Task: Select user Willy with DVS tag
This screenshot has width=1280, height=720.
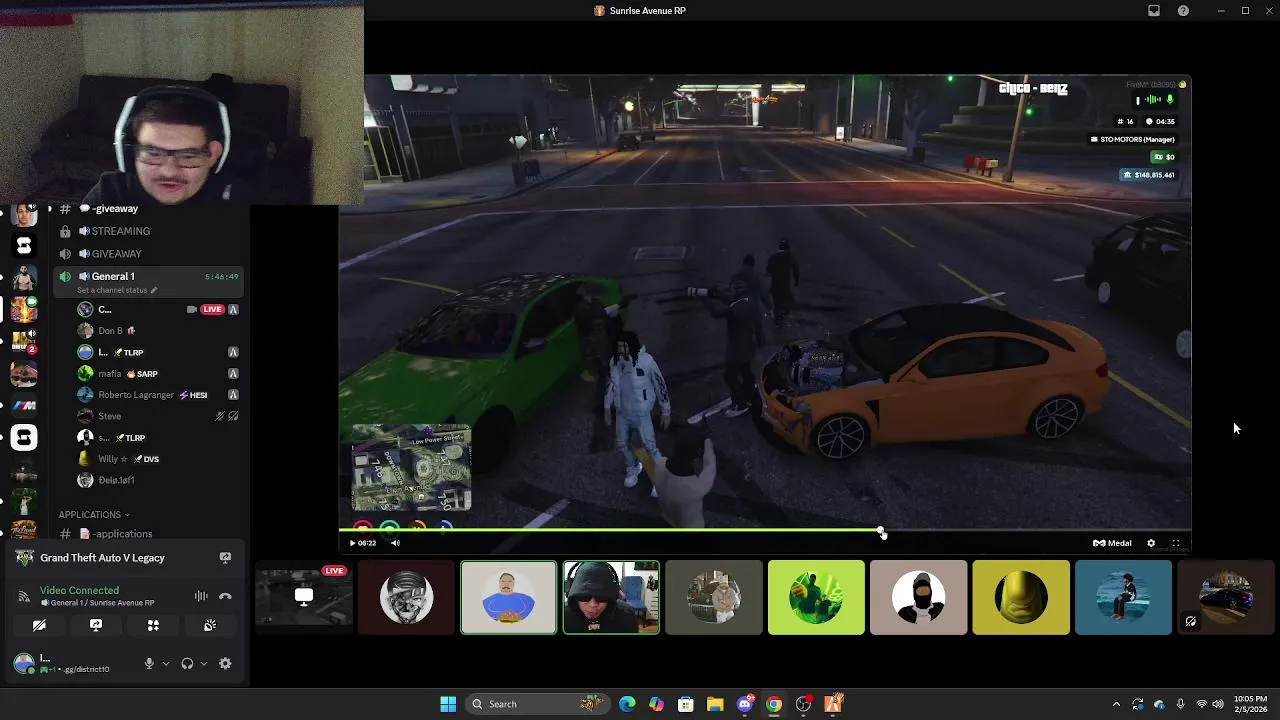Action: (160, 459)
